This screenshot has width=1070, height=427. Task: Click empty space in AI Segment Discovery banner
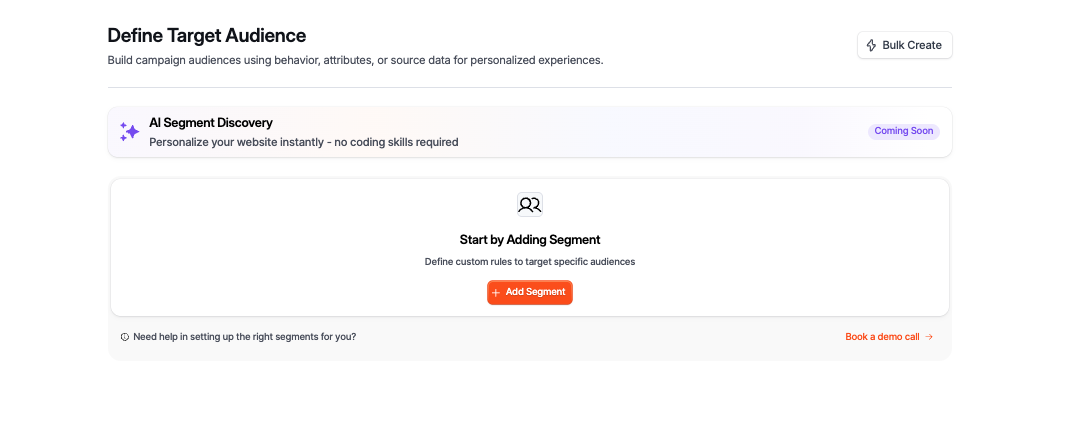(650, 132)
